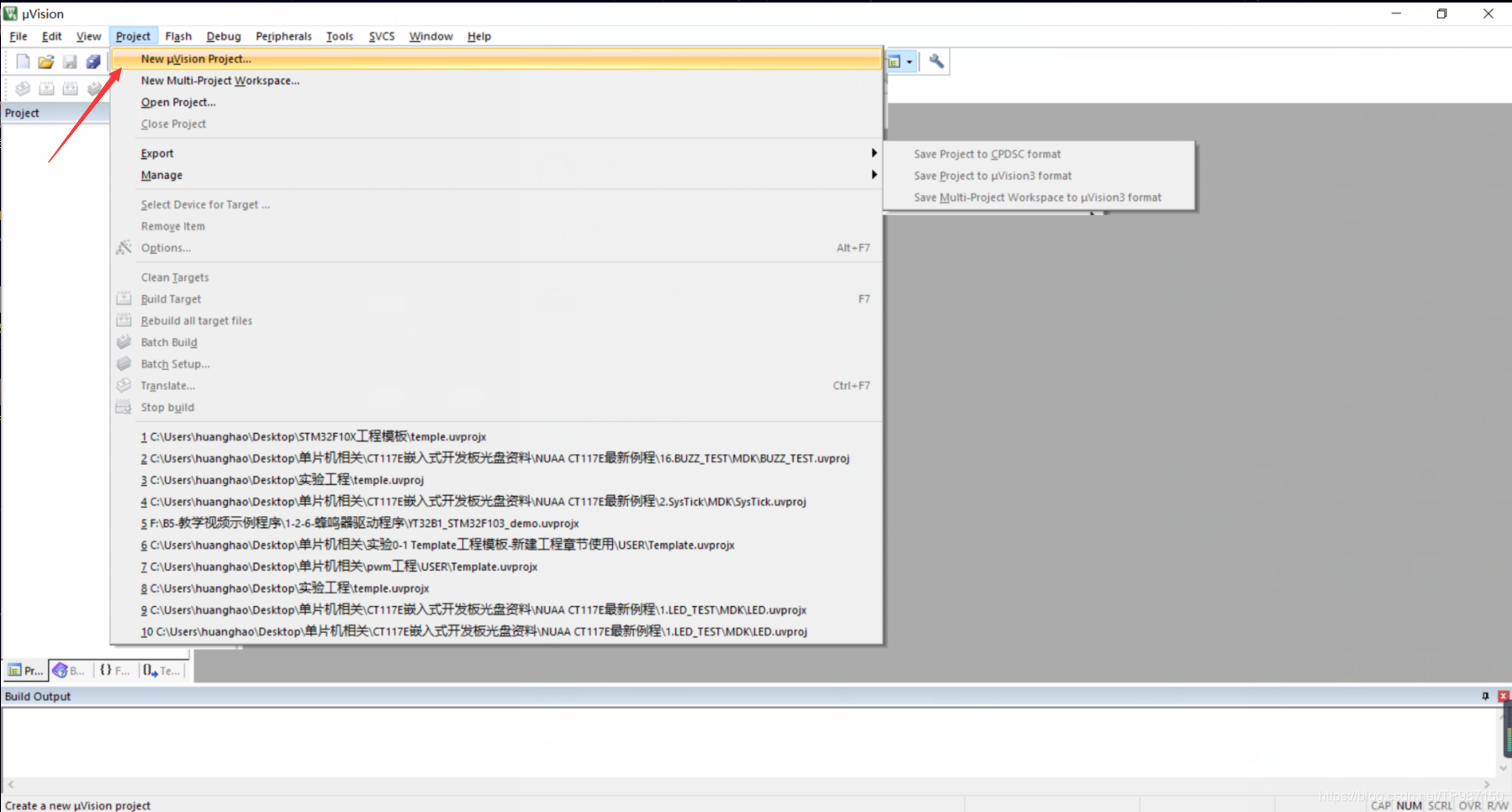The width and height of the screenshot is (1512, 812).
Task: Choose New µVision Project...
Action: point(496,59)
